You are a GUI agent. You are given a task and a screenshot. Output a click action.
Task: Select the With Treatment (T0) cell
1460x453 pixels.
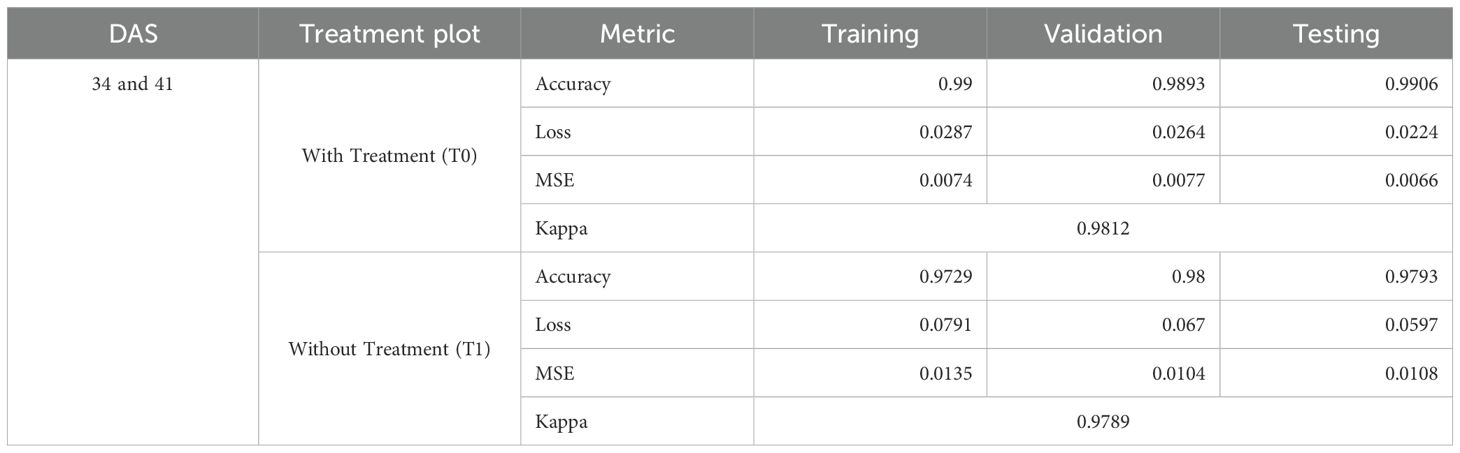pos(389,156)
